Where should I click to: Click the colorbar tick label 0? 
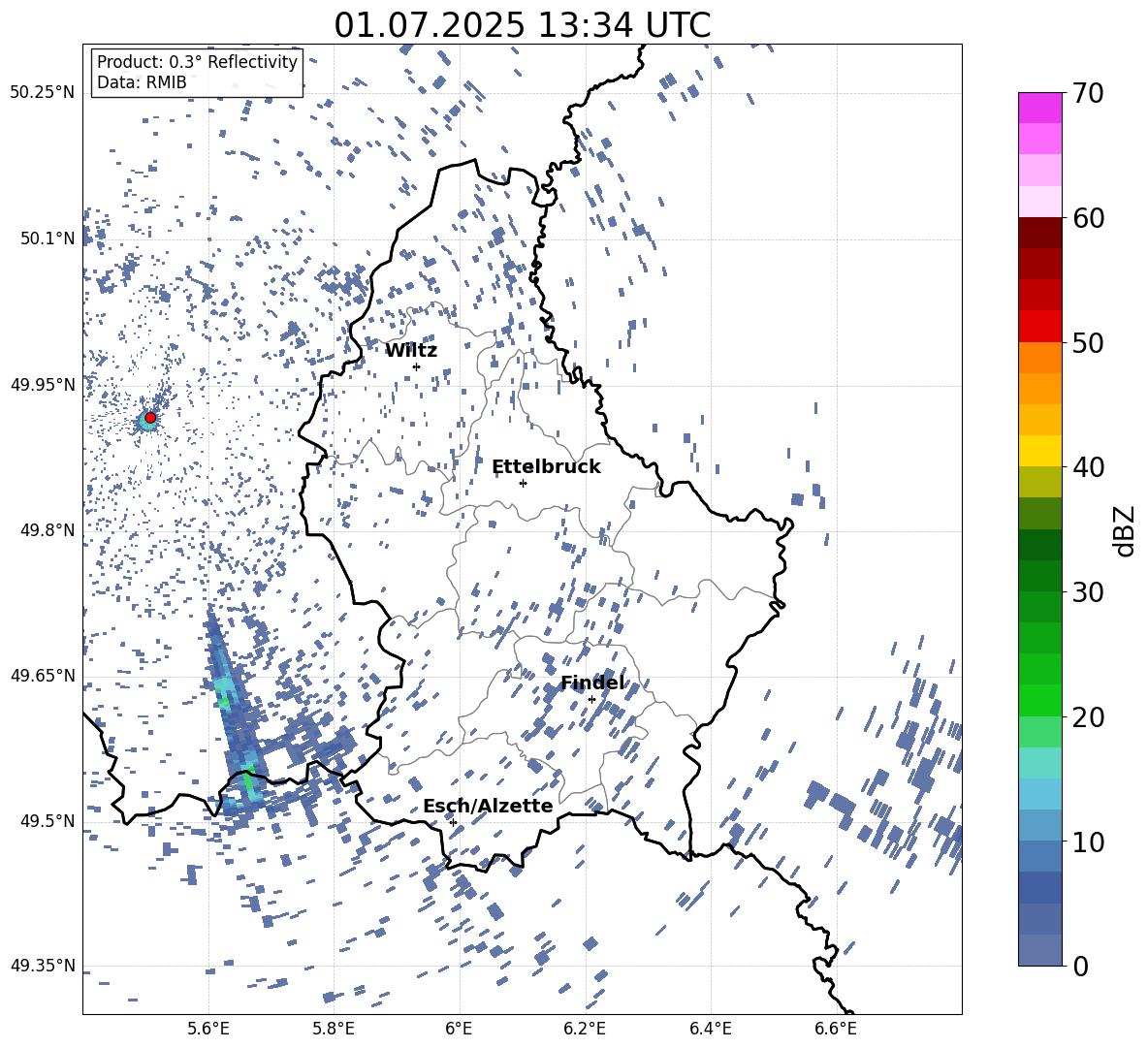(1081, 966)
